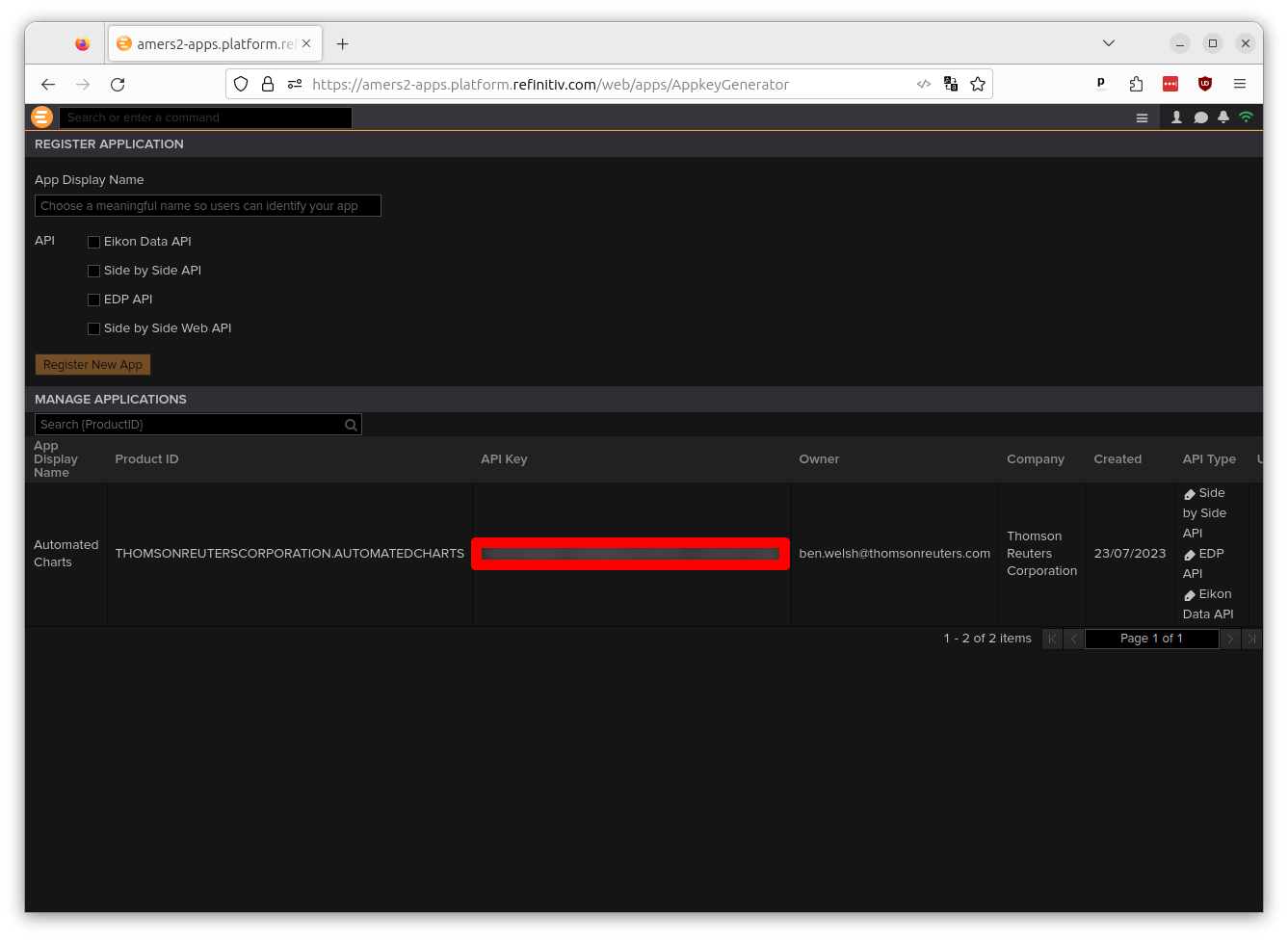Bookmark this page with the star icon
This screenshot has width=1288, height=940.
(x=978, y=84)
